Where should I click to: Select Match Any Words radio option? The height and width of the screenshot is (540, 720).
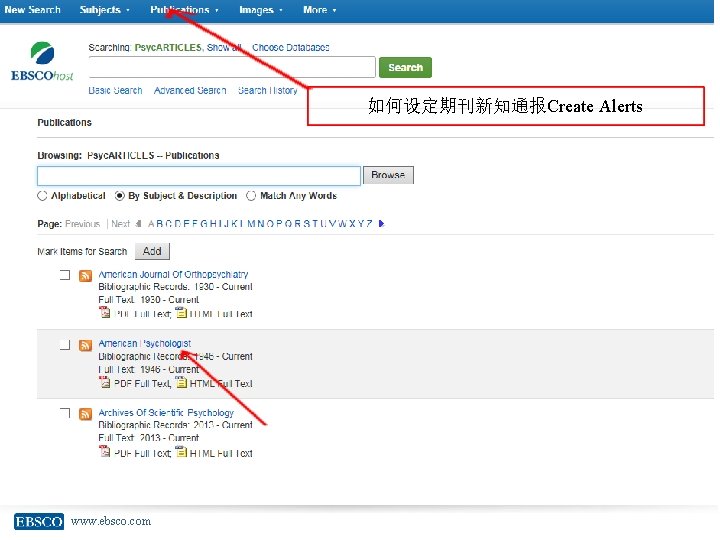pos(251,196)
